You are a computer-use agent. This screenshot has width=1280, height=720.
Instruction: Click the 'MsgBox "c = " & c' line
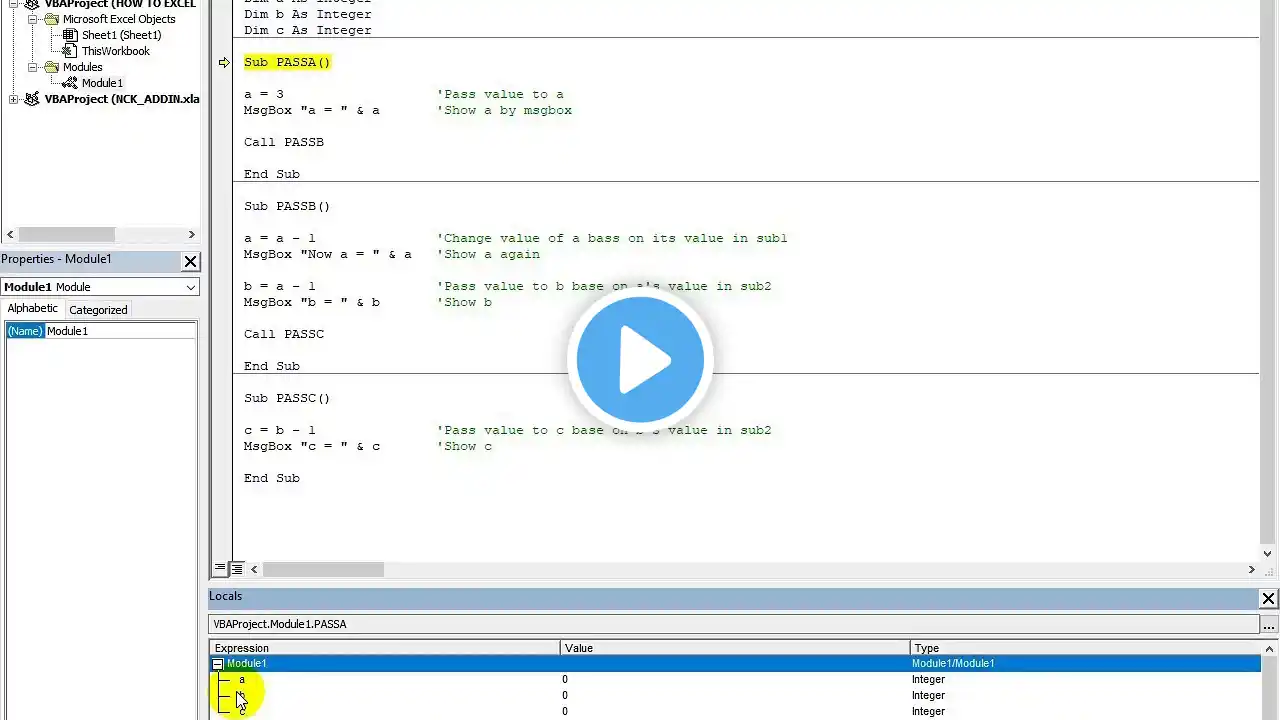click(x=312, y=446)
